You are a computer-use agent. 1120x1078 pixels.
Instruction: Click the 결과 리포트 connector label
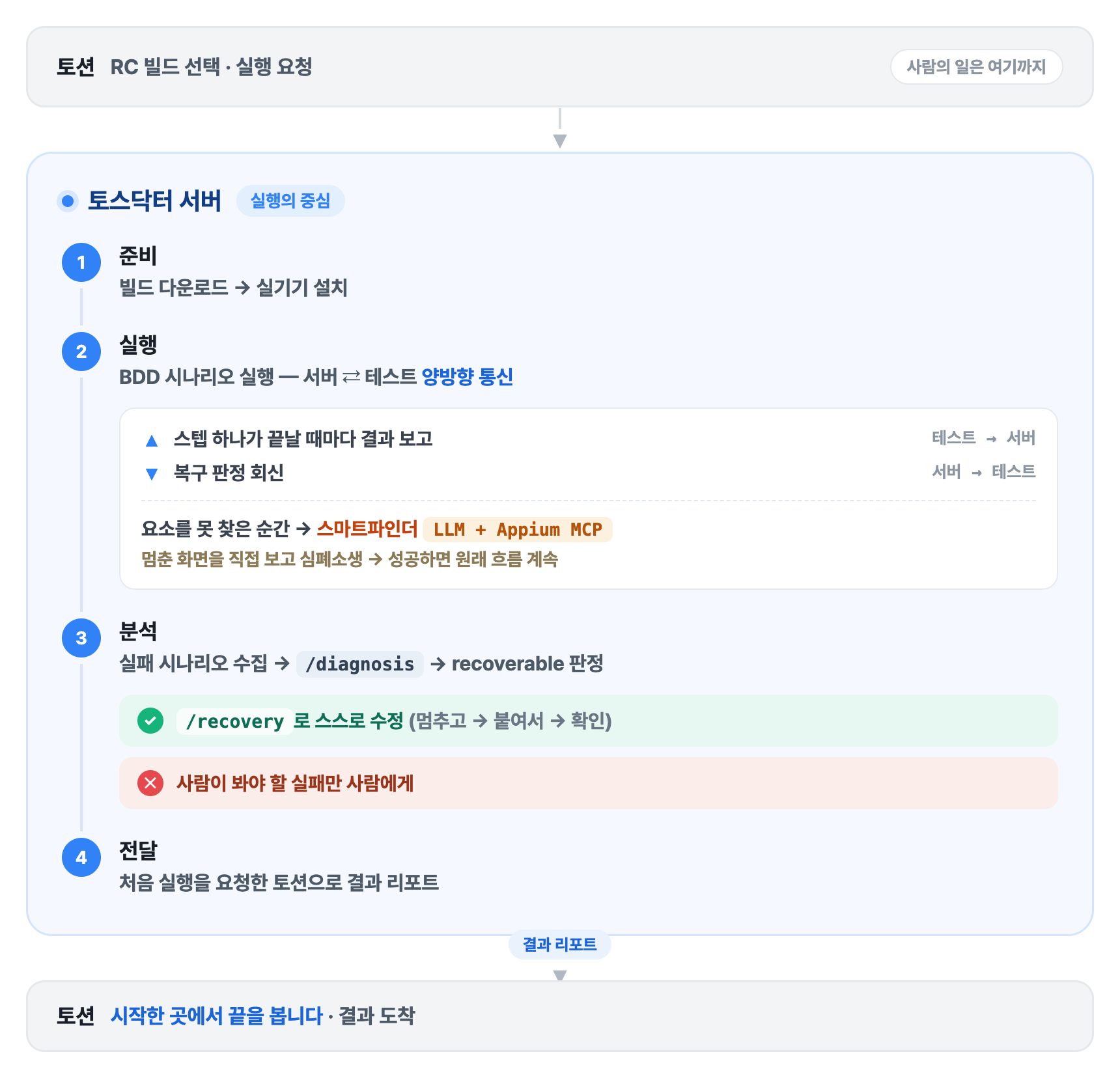(560, 945)
